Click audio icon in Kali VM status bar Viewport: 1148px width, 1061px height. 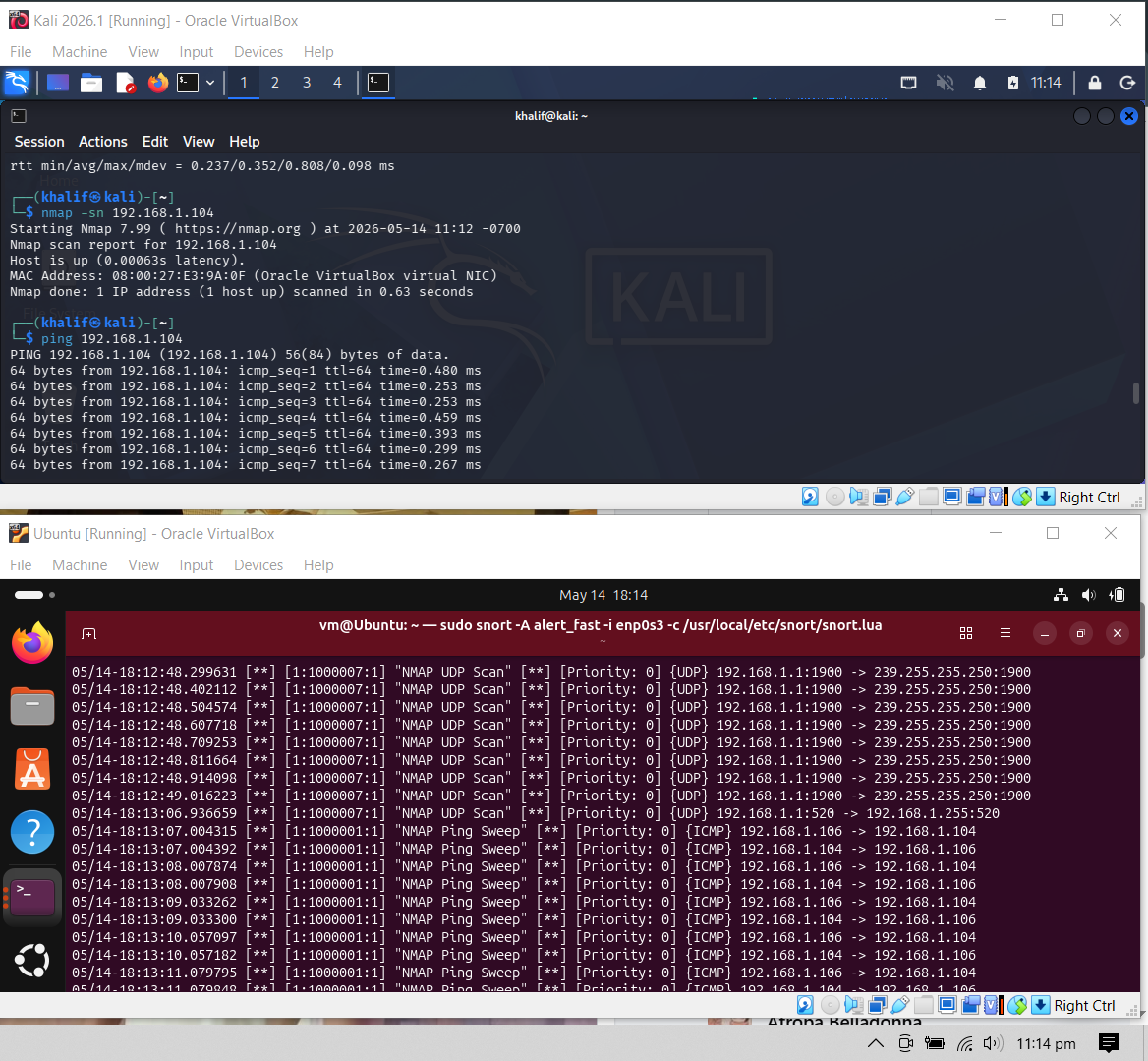click(x=858, y=497)
